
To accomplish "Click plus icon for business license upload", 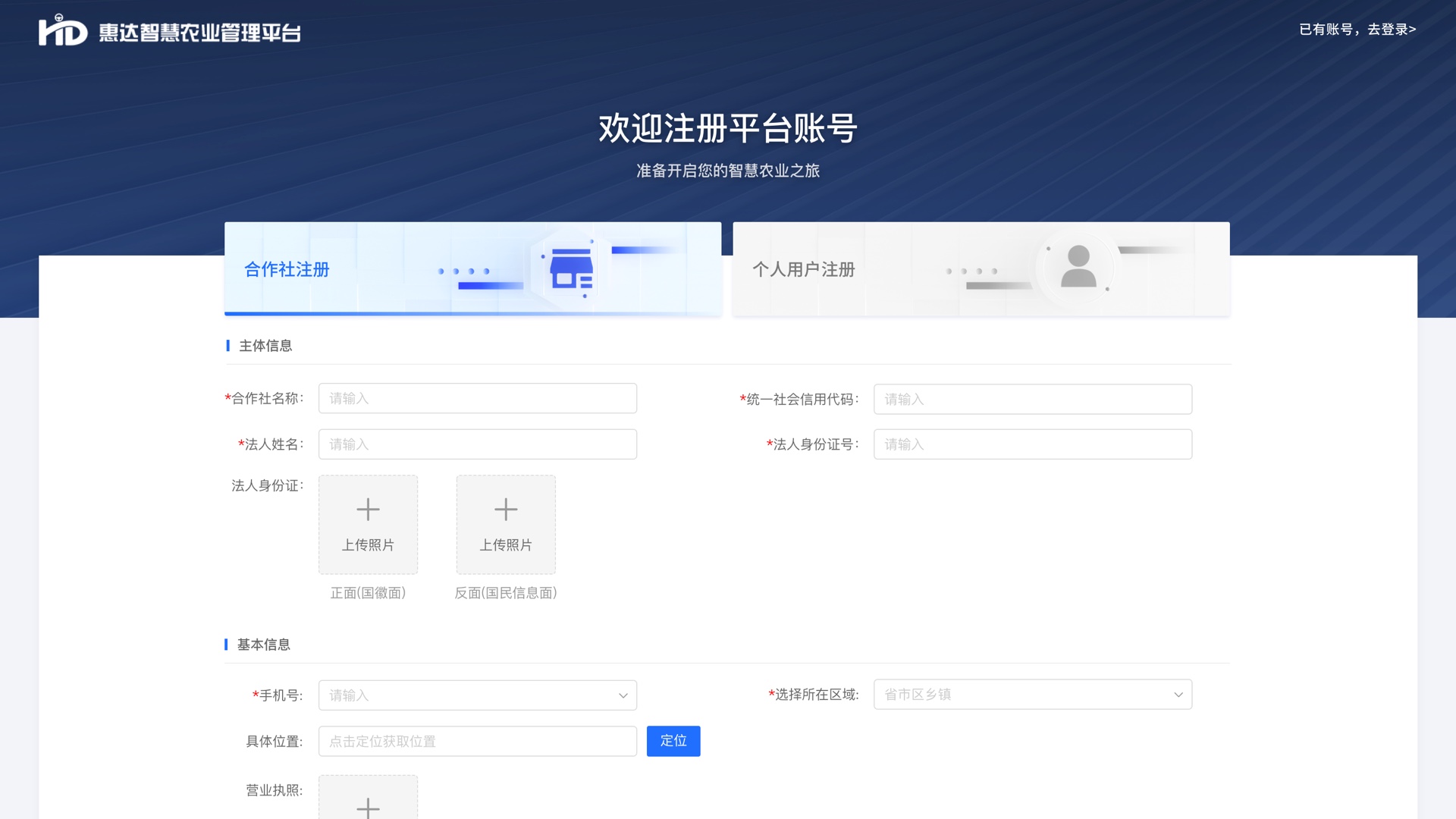I will [368, 808].
